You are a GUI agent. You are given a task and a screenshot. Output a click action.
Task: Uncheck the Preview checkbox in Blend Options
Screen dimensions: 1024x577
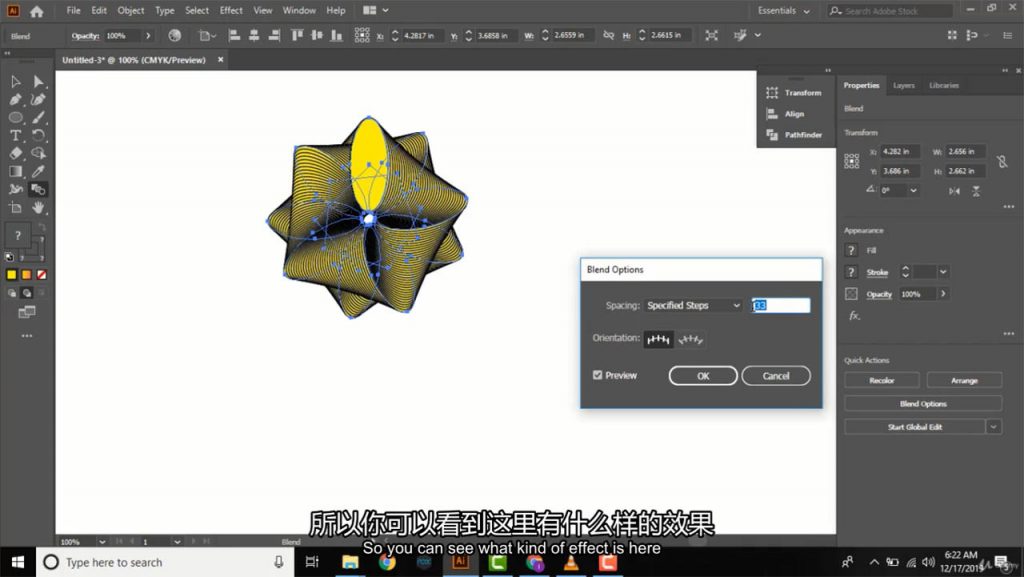[x=598, y=376]
